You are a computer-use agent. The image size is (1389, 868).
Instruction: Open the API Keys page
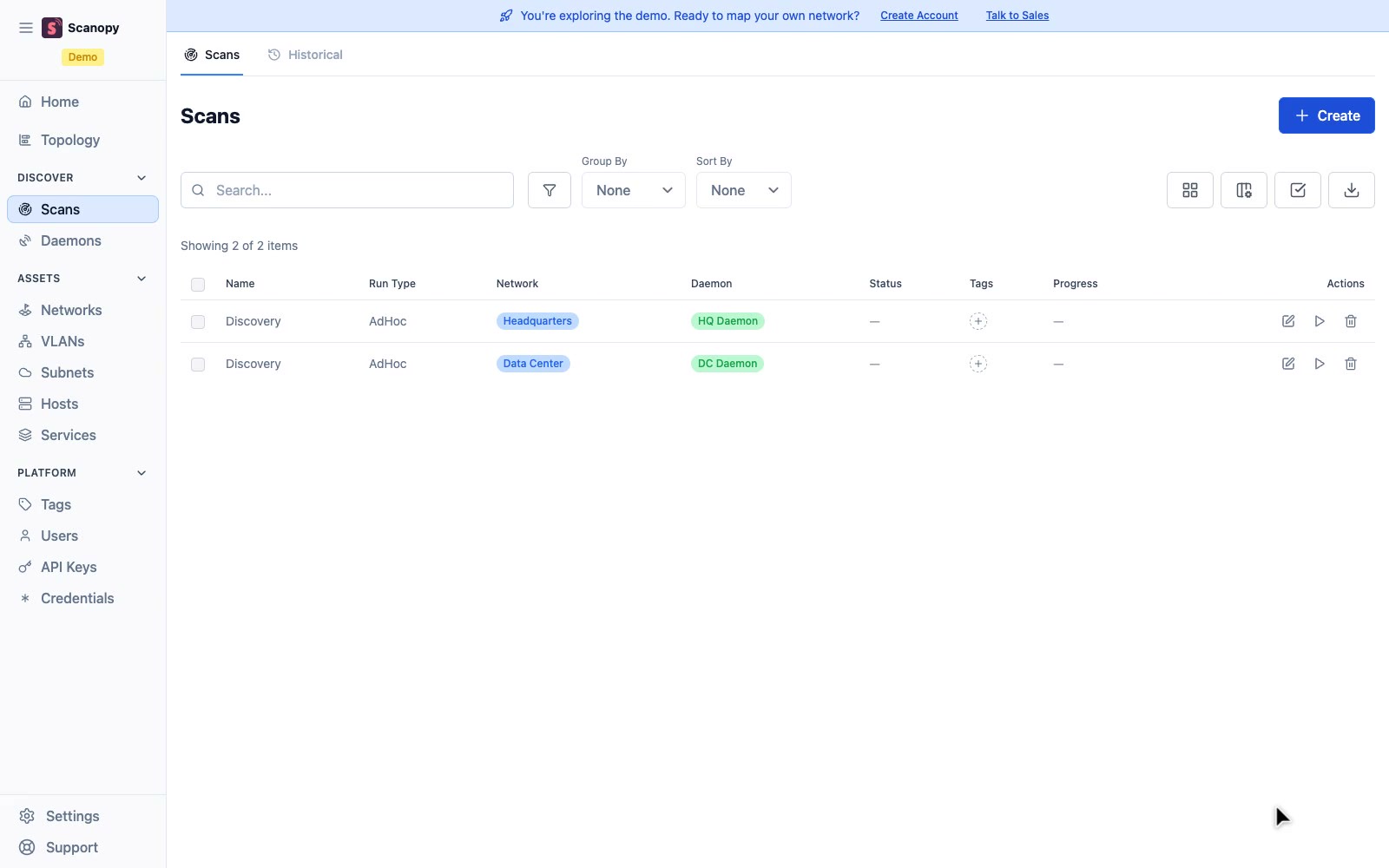pos(82,567)
